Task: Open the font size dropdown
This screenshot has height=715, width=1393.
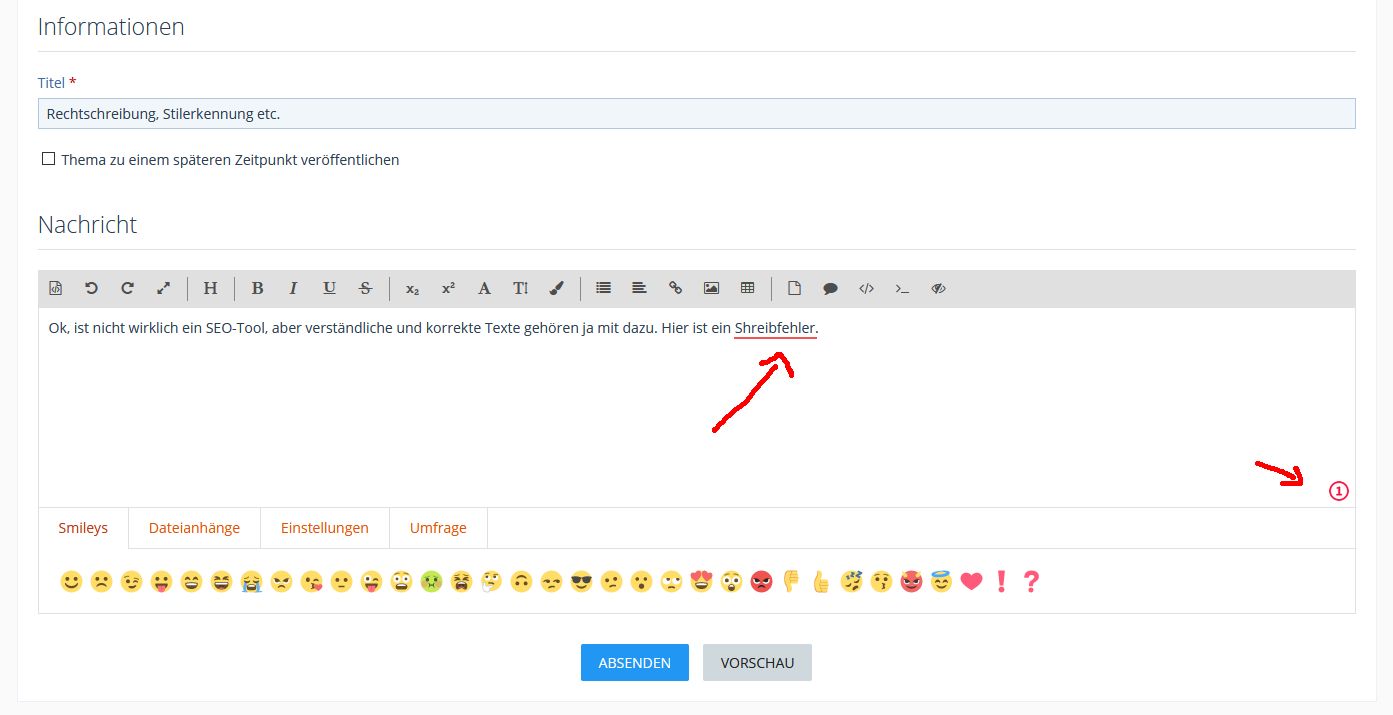Action: 520,288
